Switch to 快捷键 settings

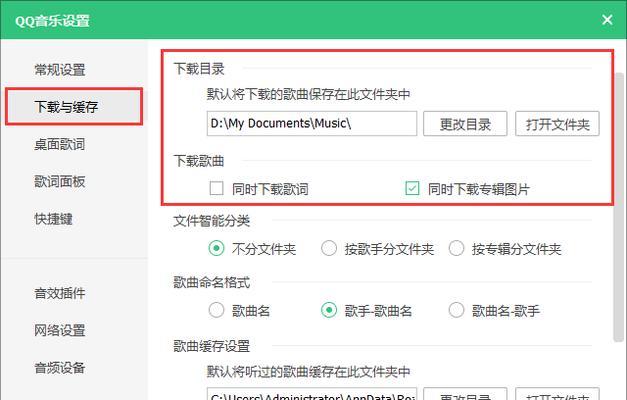(54, 218)
